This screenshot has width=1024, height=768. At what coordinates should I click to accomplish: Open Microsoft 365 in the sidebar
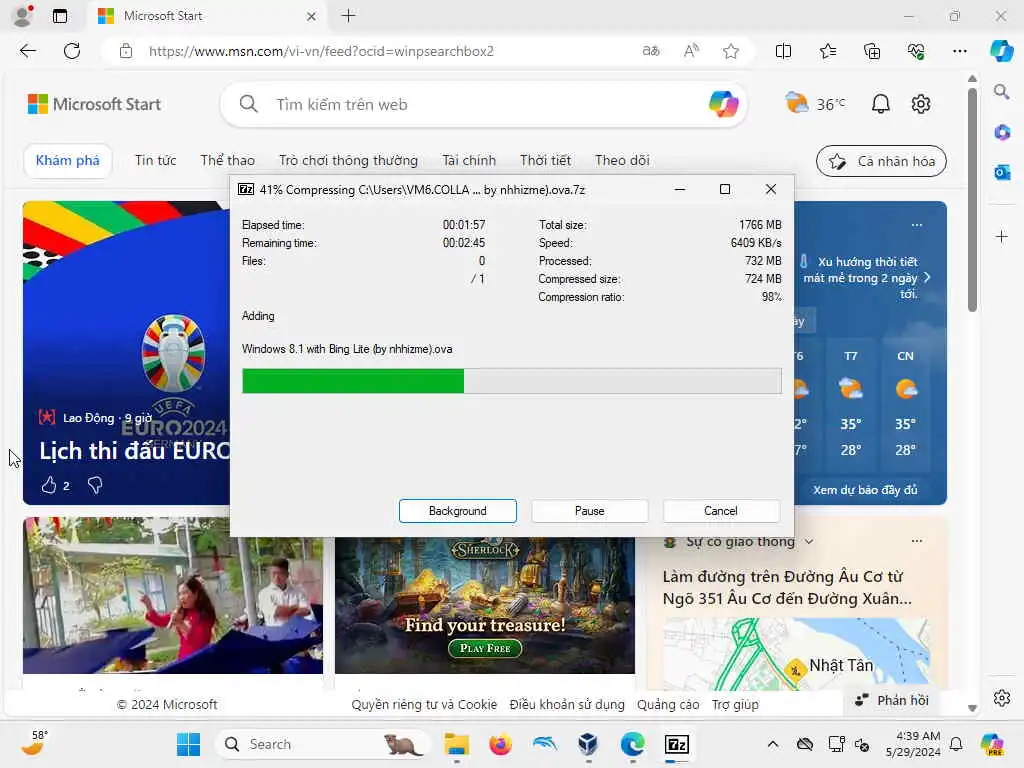point(1002,133)
